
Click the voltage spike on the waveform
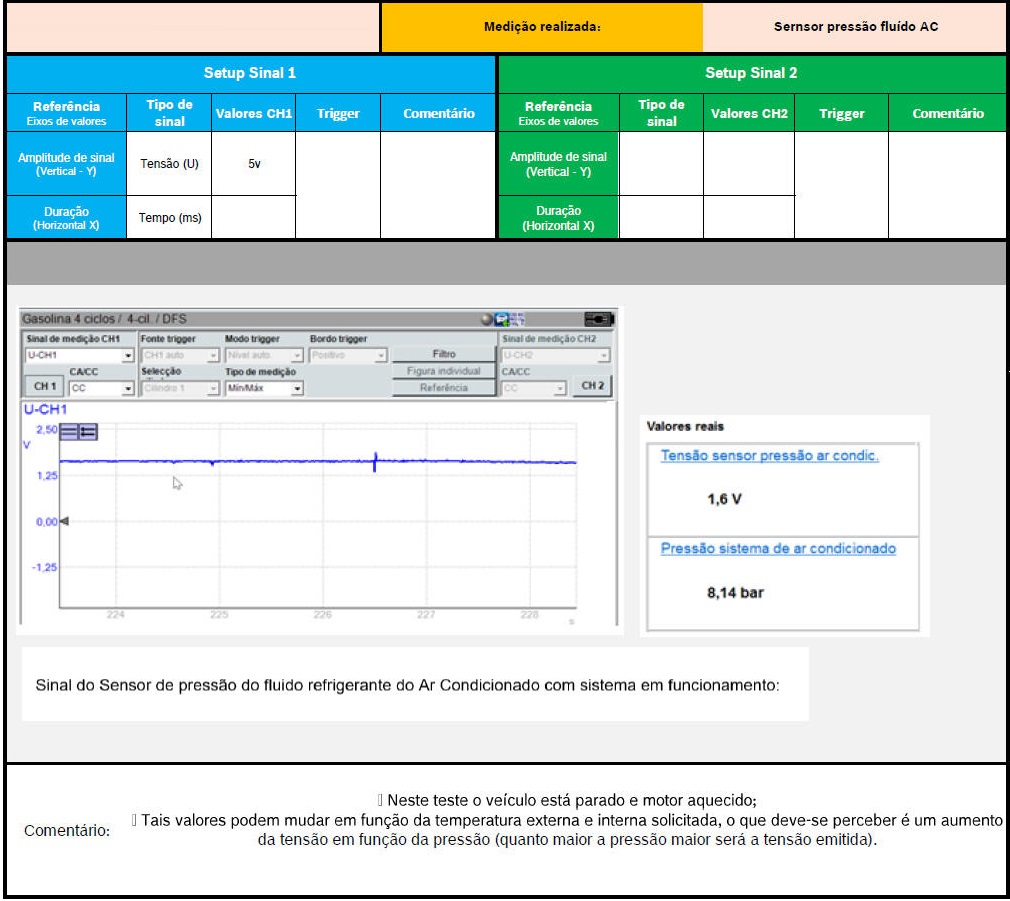click(x=375, y=461)
